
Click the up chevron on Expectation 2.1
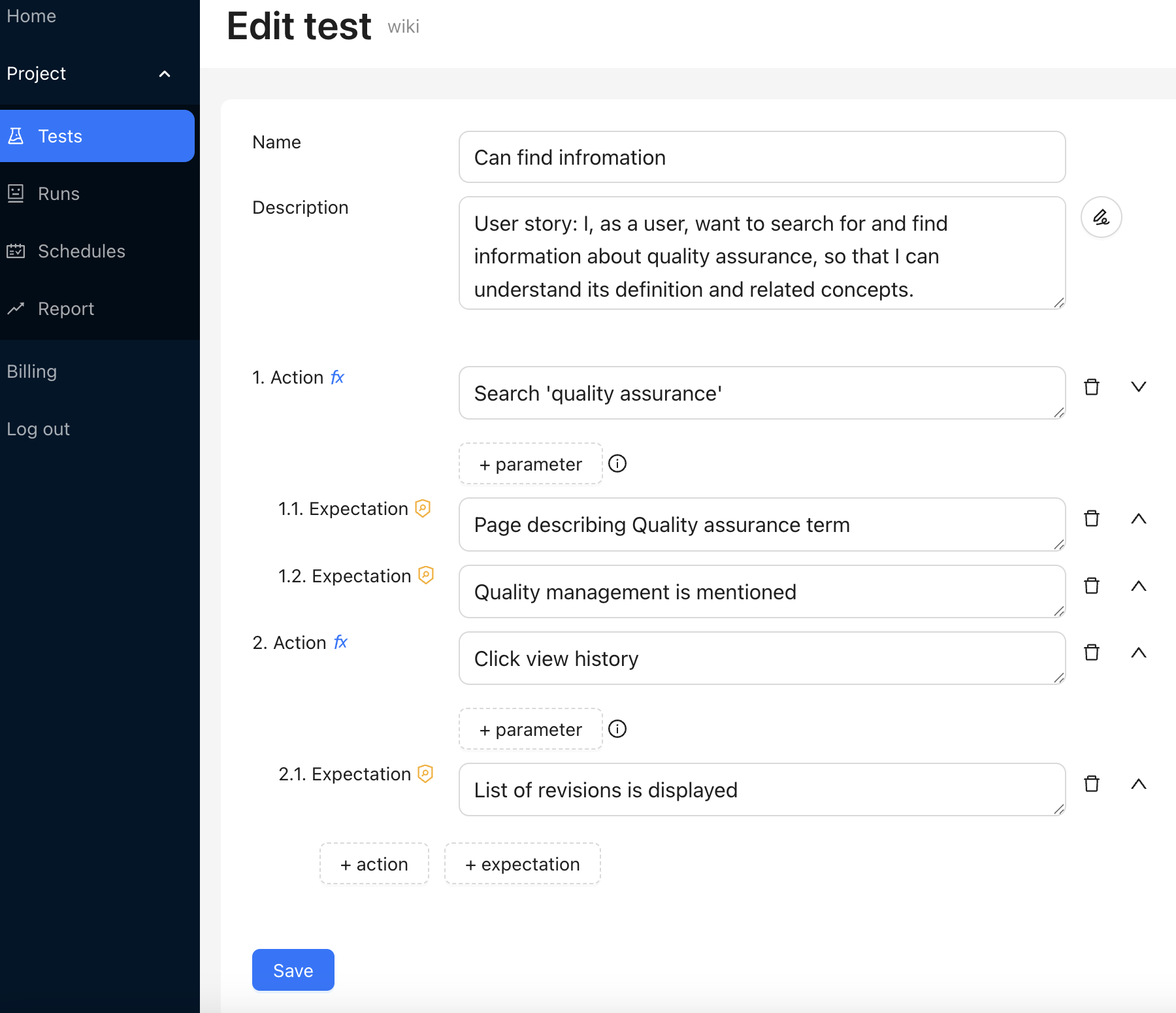coord(1139,784)
